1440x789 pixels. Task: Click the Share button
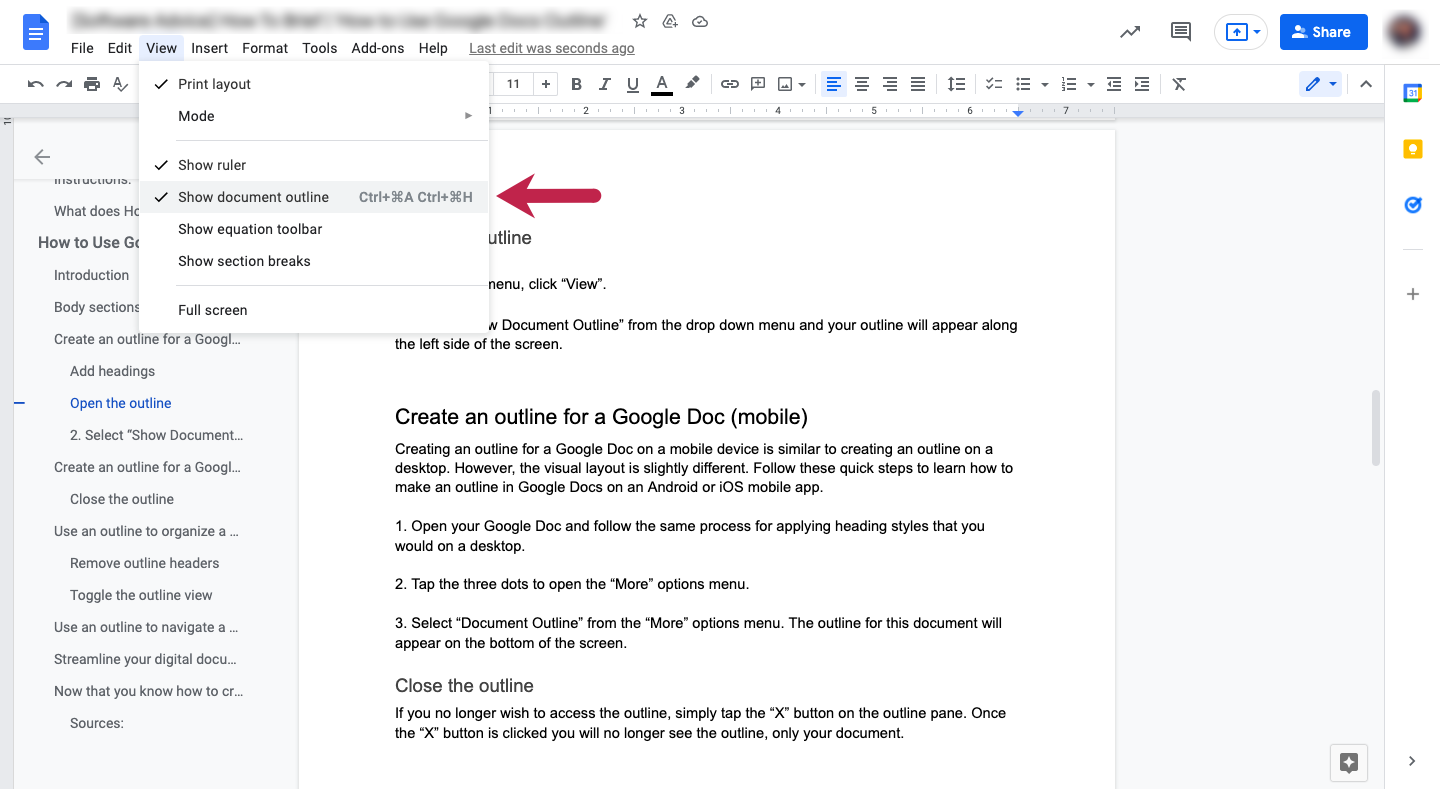point(1323,31)
